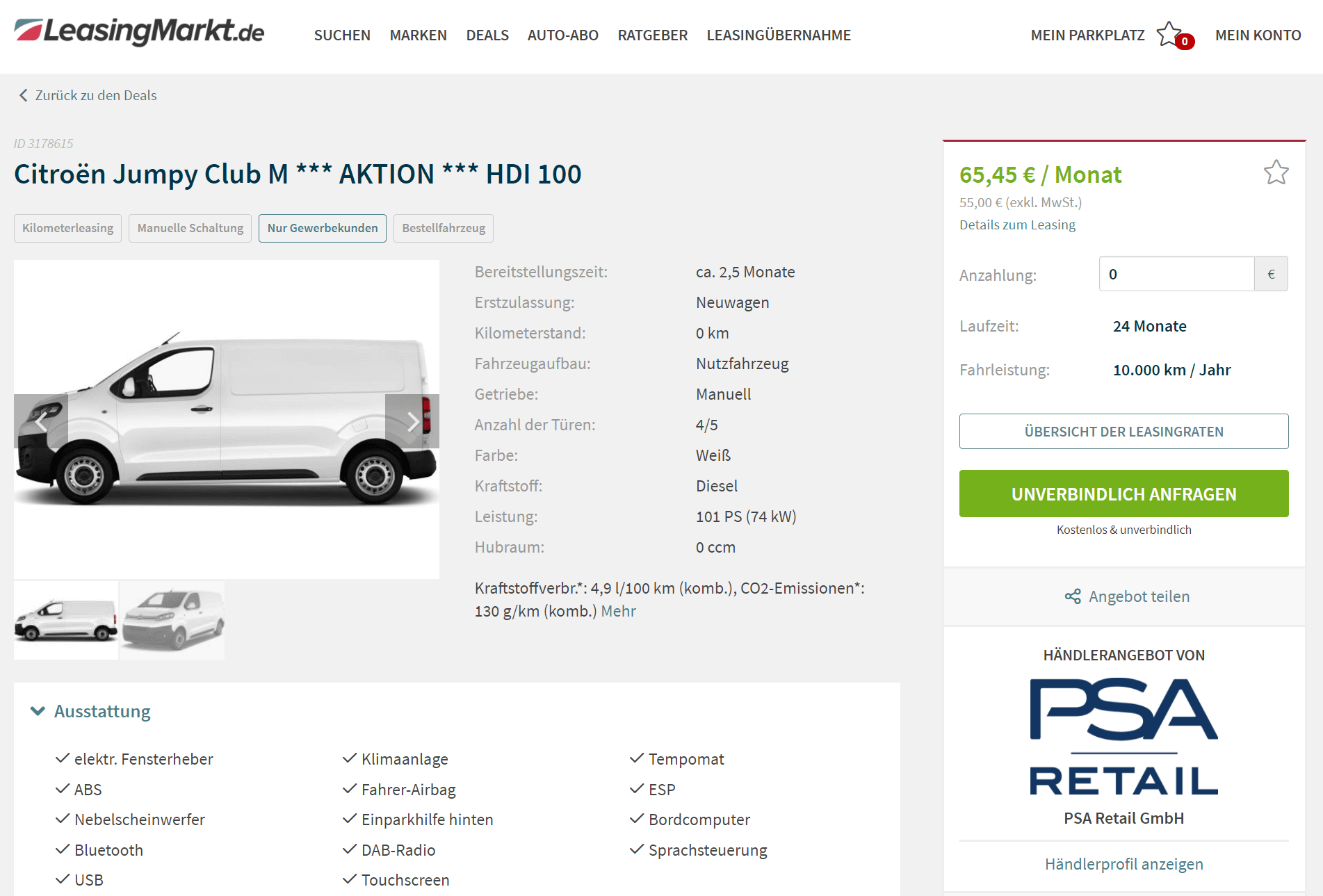The image size is (1323, 896).
Task: Click the PSA Retail dealer logo
Action: click(x=1123, y=737)
